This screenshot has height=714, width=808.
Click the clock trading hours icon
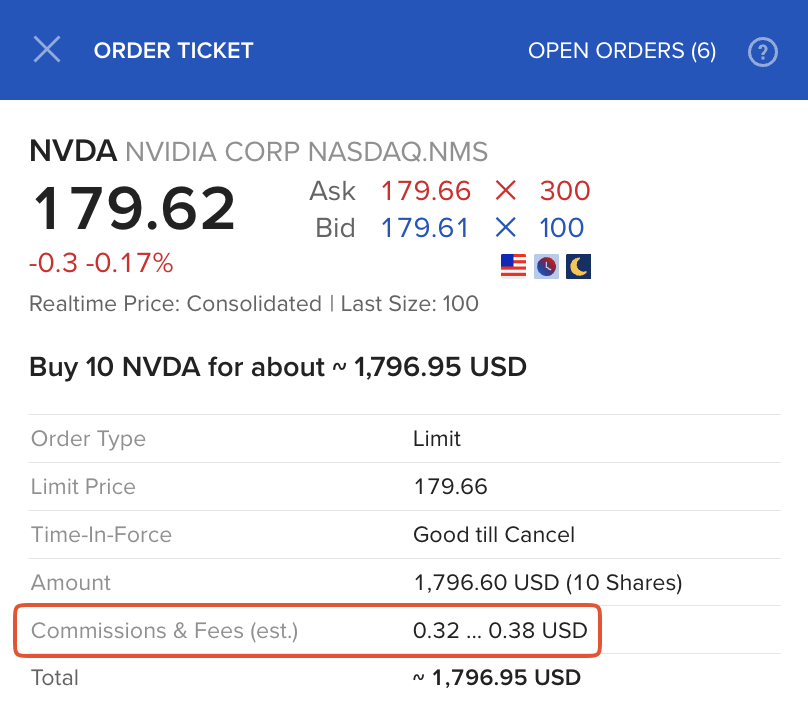coord(546,266)
